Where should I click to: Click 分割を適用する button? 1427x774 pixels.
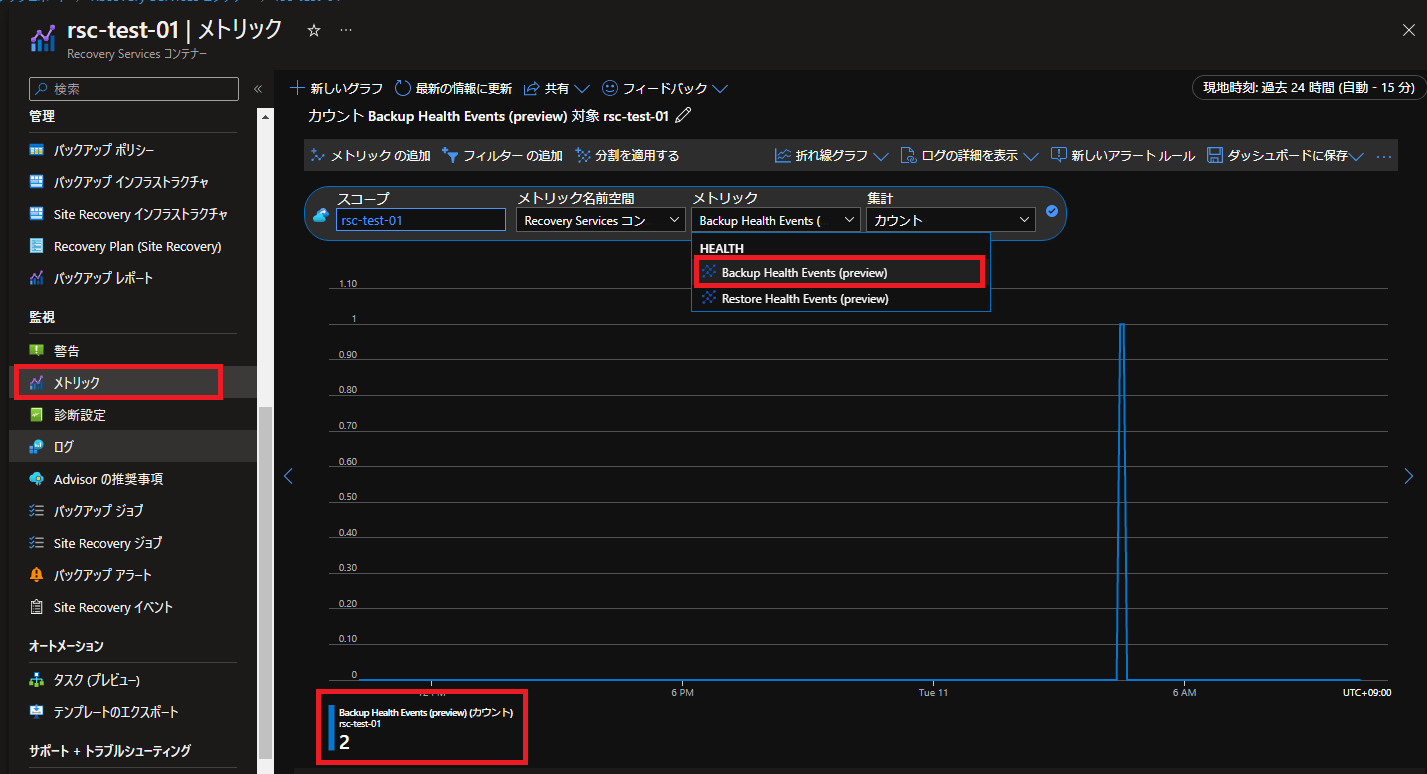[628, 156]
